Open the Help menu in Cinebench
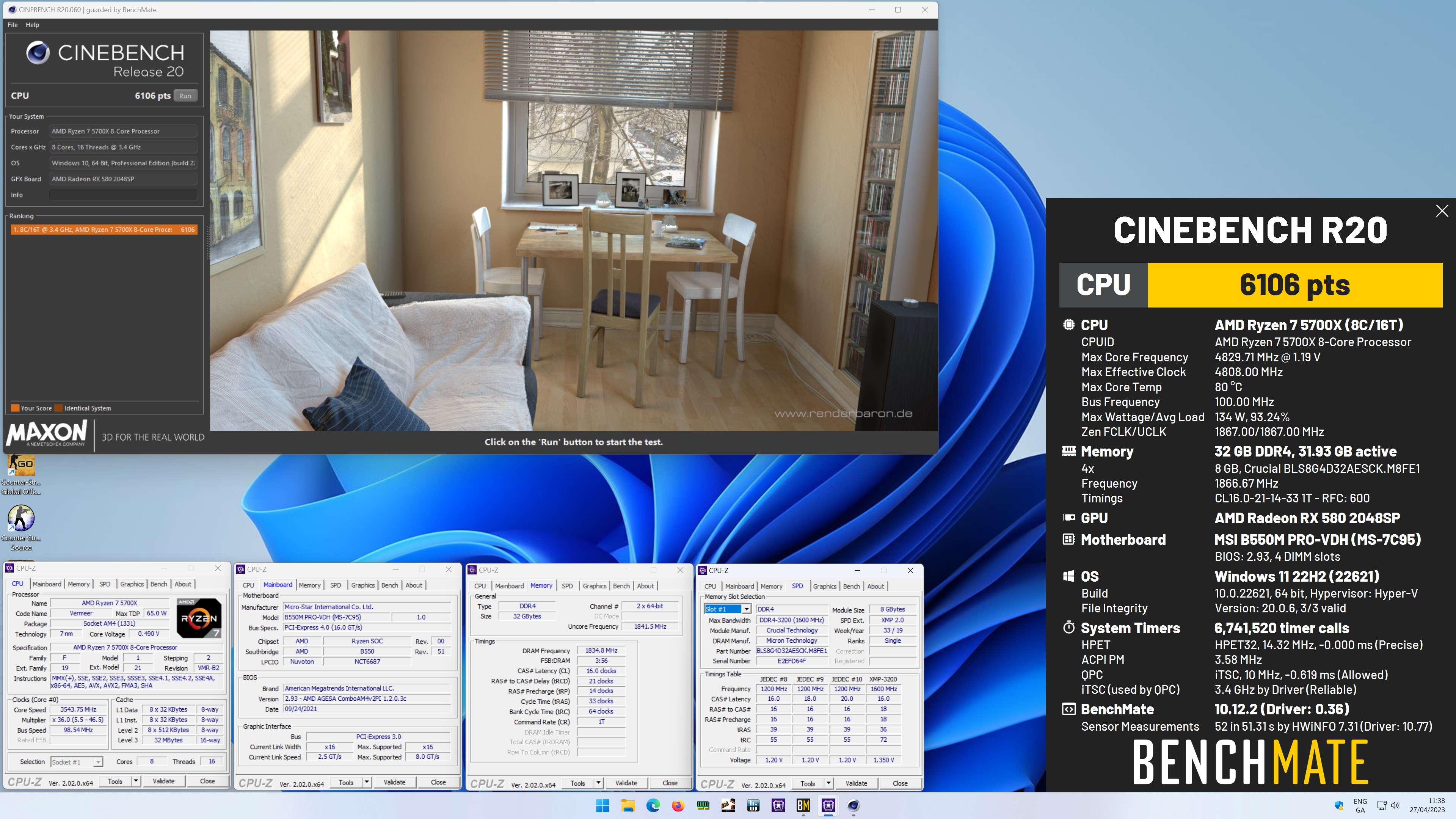This screenshot has height=819, width=1456. pos(32,25)
